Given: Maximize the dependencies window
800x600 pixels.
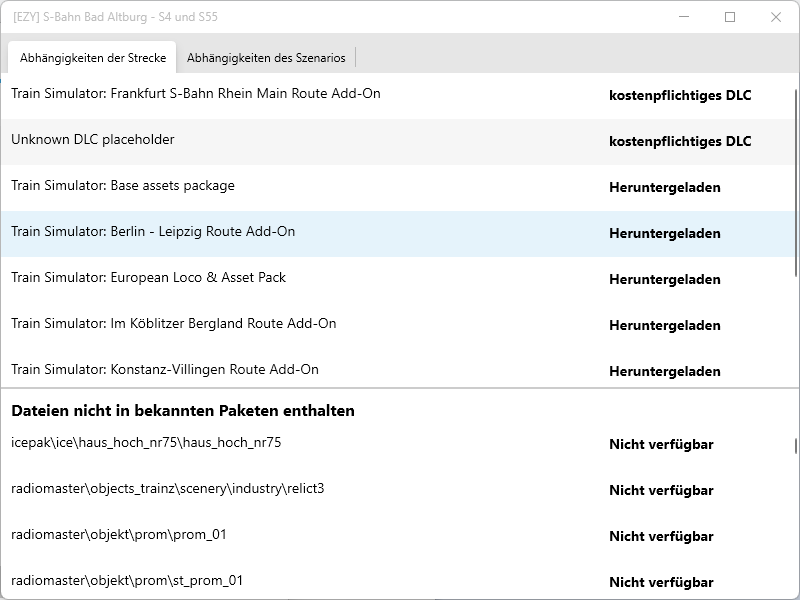Looking at the screenshot, I should (x=730, y=17).
